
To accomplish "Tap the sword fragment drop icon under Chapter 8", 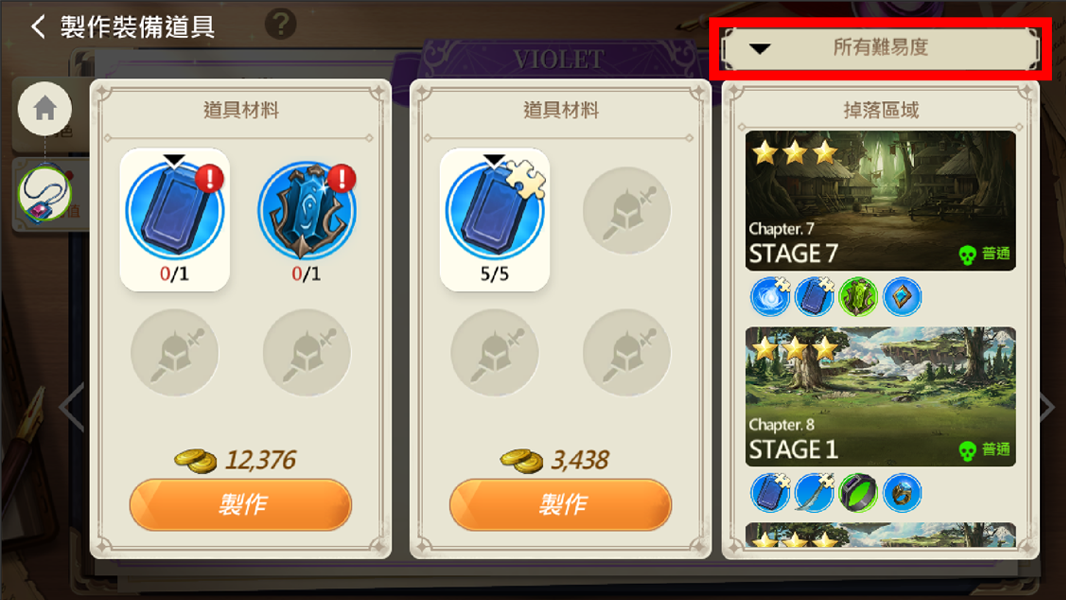I will click(814, 493).
